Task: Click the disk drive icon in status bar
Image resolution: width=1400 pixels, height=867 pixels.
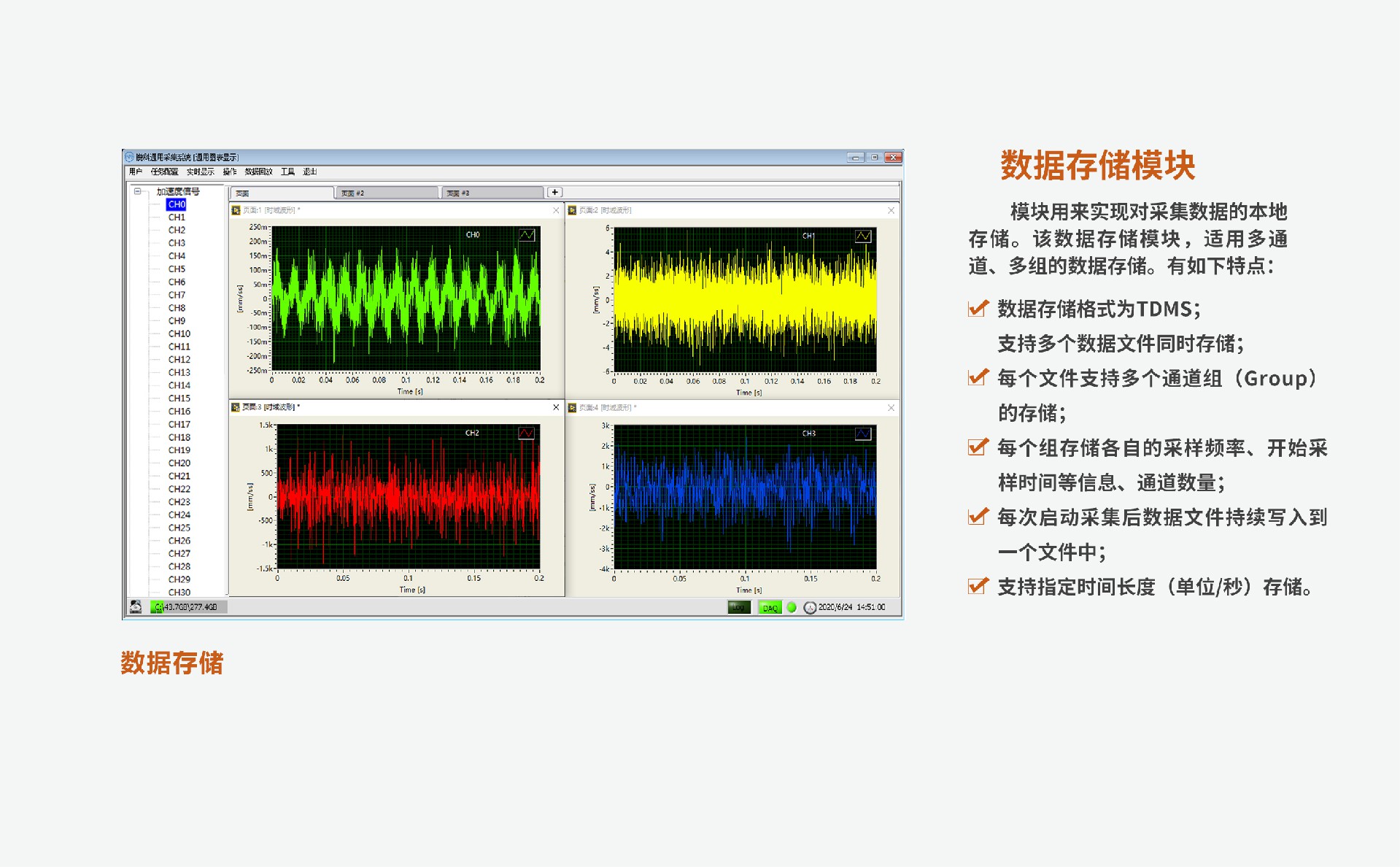Action: point(136,606)
